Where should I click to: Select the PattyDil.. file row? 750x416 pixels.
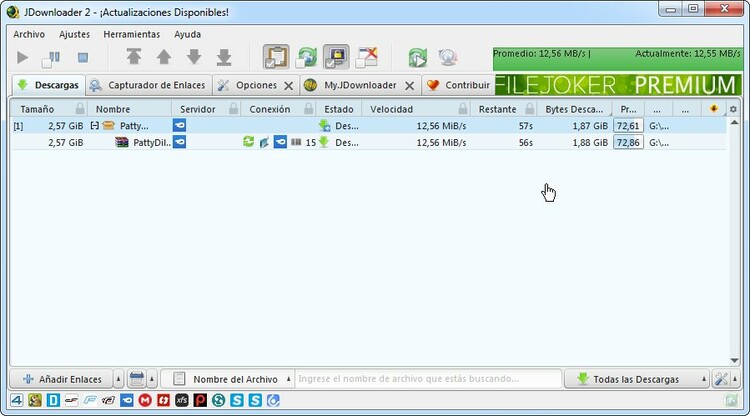tap(368, 142)
